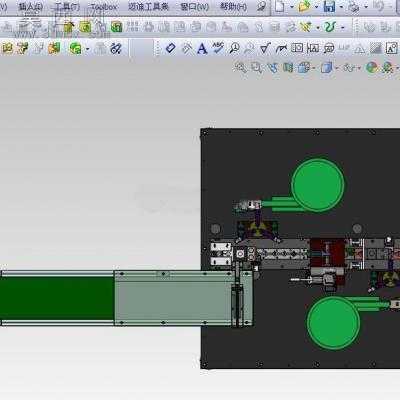400x400 pixels.
Task: Open the 窗口 (Window) menu
Action: [x=194, y=6]
